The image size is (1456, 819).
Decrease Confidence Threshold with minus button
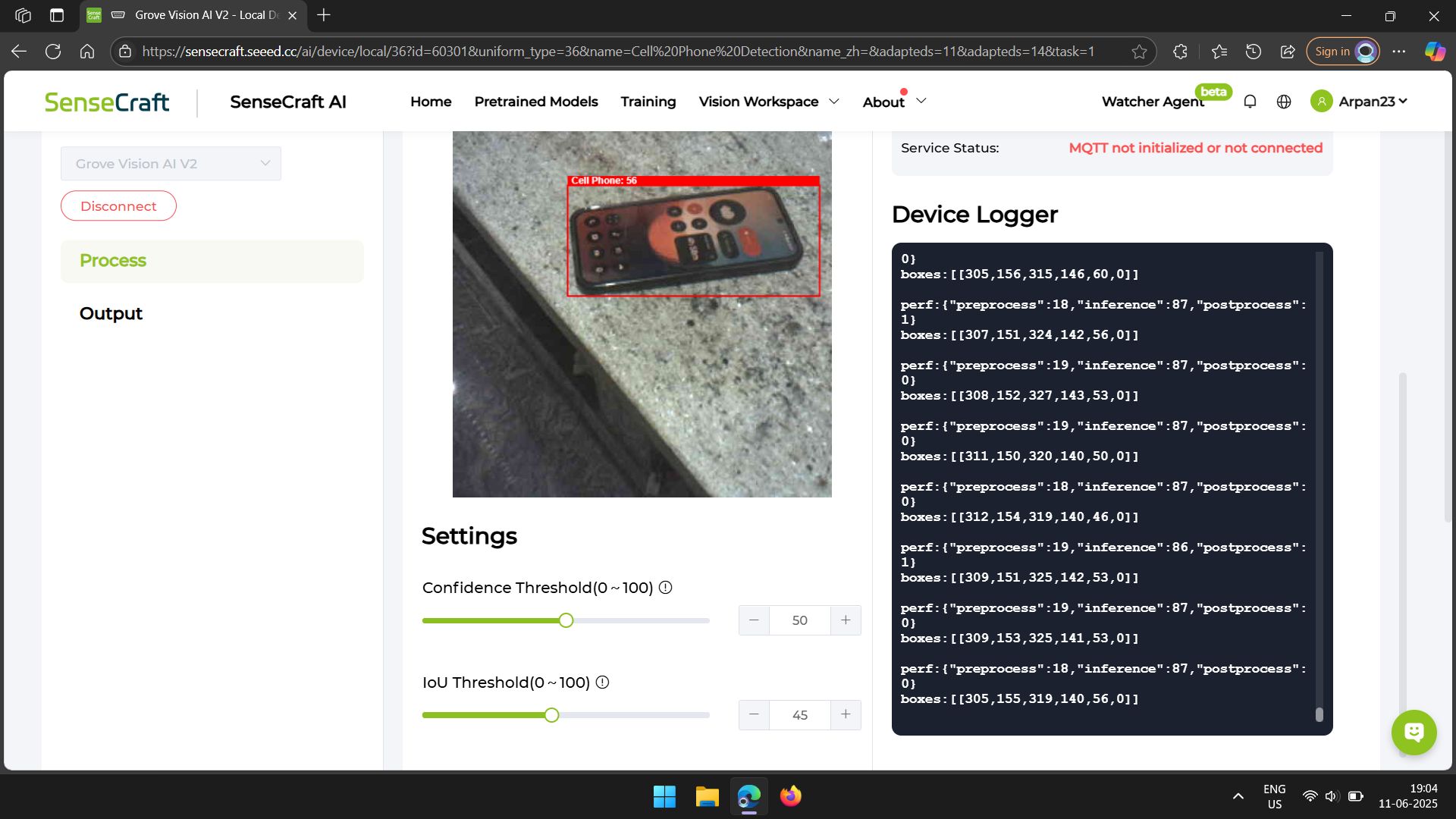click(754, 620)
